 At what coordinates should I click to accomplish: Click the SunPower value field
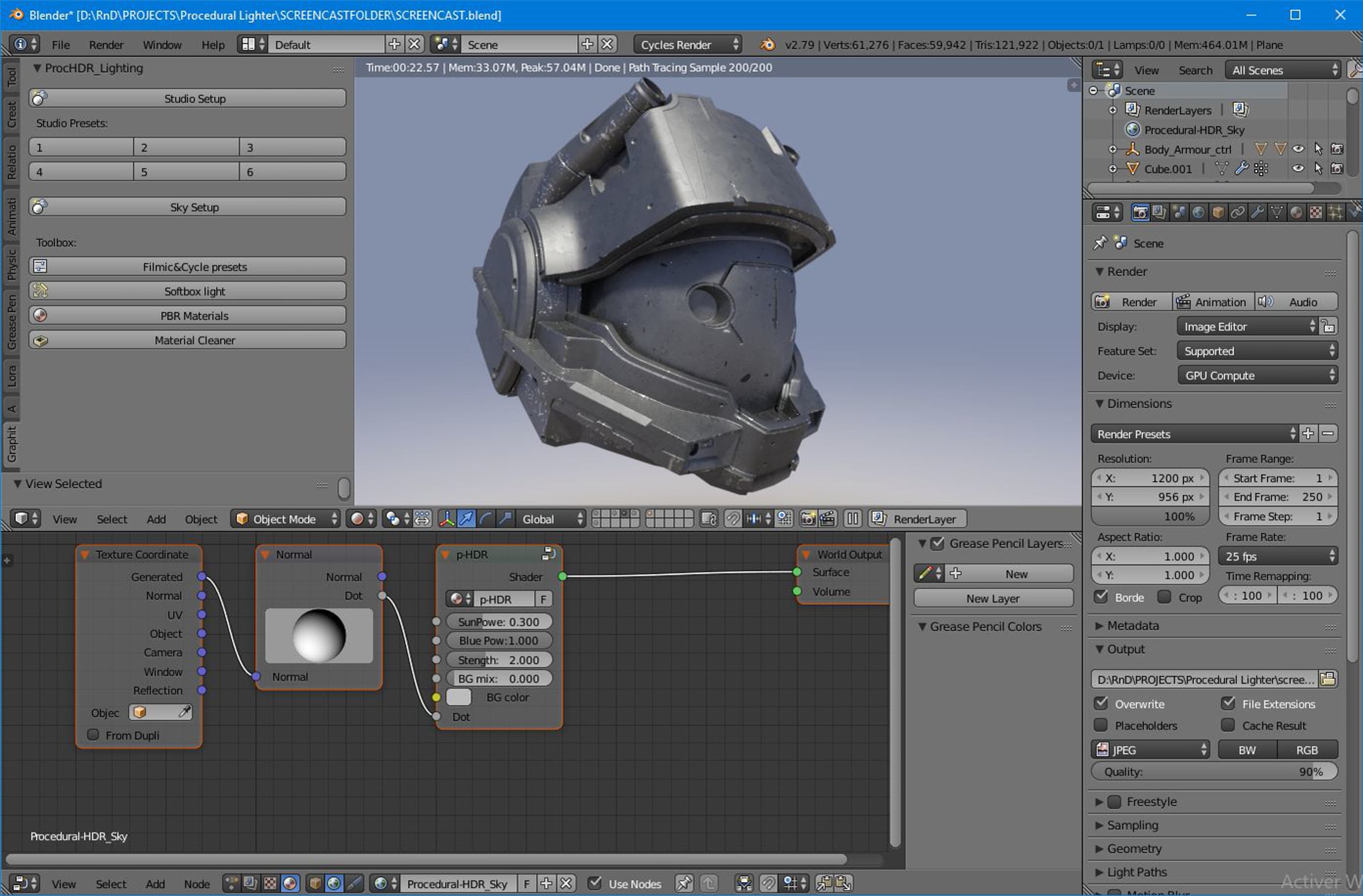[x=498, y=622]
